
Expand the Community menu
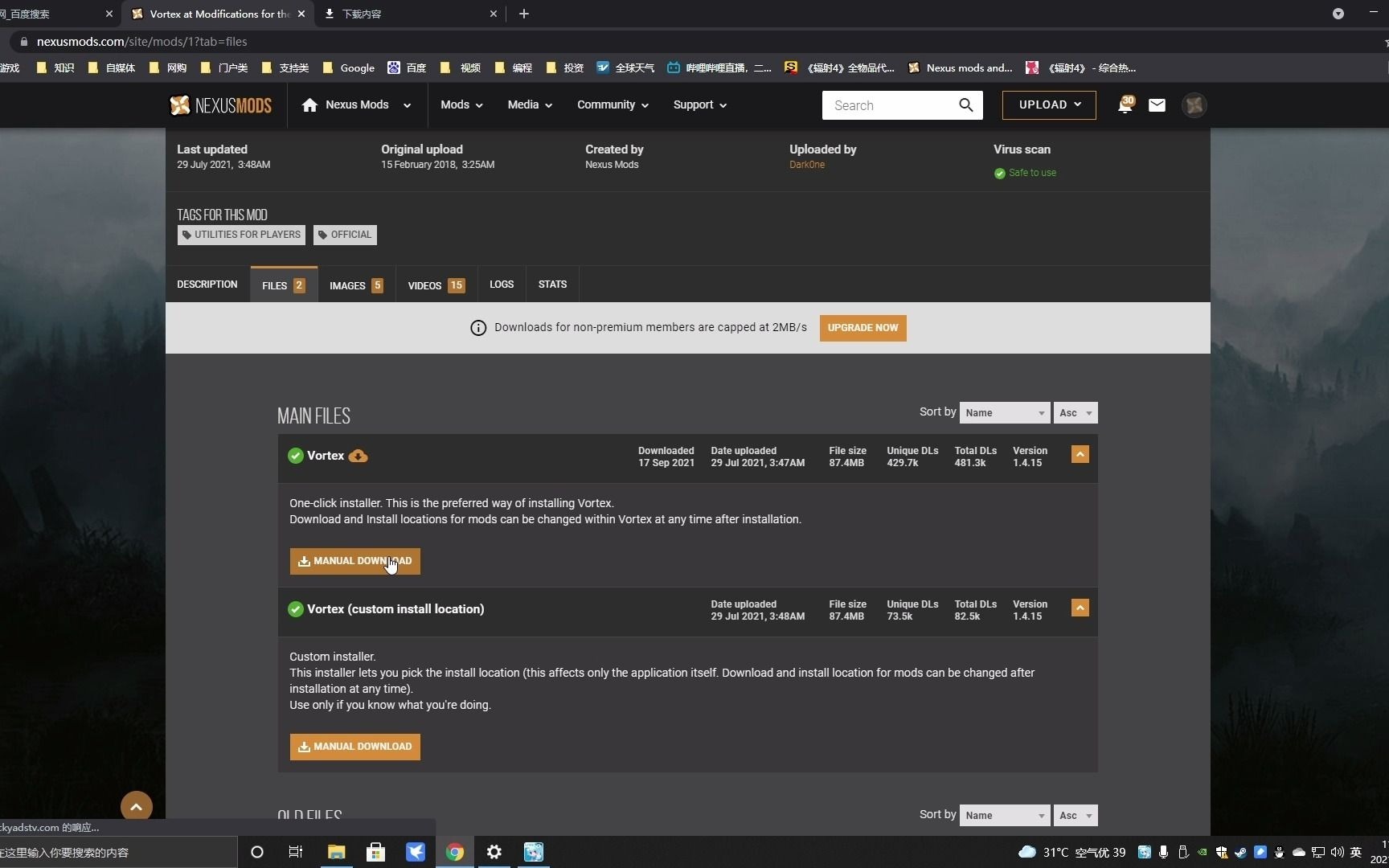tap(613, 105)
